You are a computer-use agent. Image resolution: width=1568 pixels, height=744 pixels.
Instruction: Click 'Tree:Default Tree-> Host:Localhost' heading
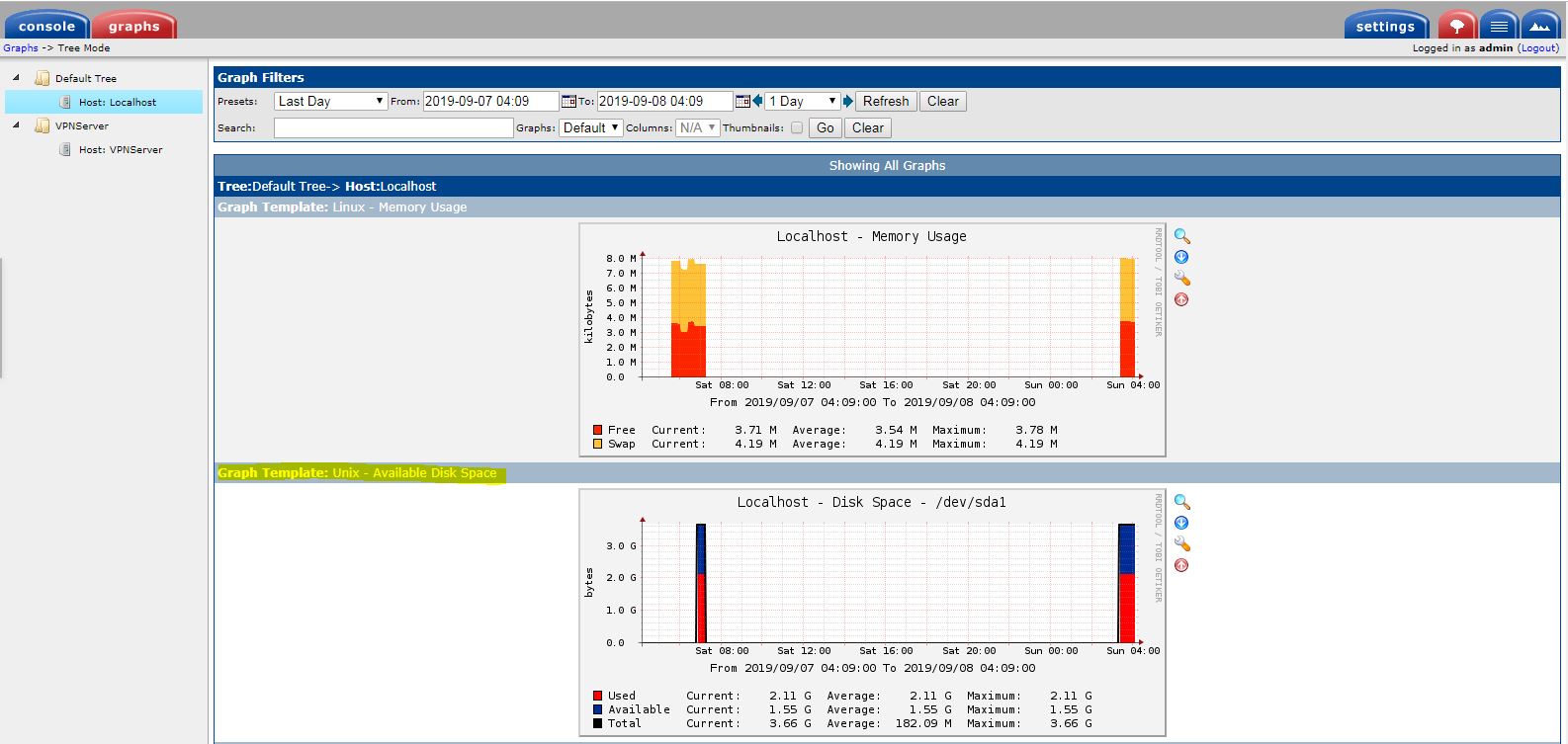[x=326, y=186]
